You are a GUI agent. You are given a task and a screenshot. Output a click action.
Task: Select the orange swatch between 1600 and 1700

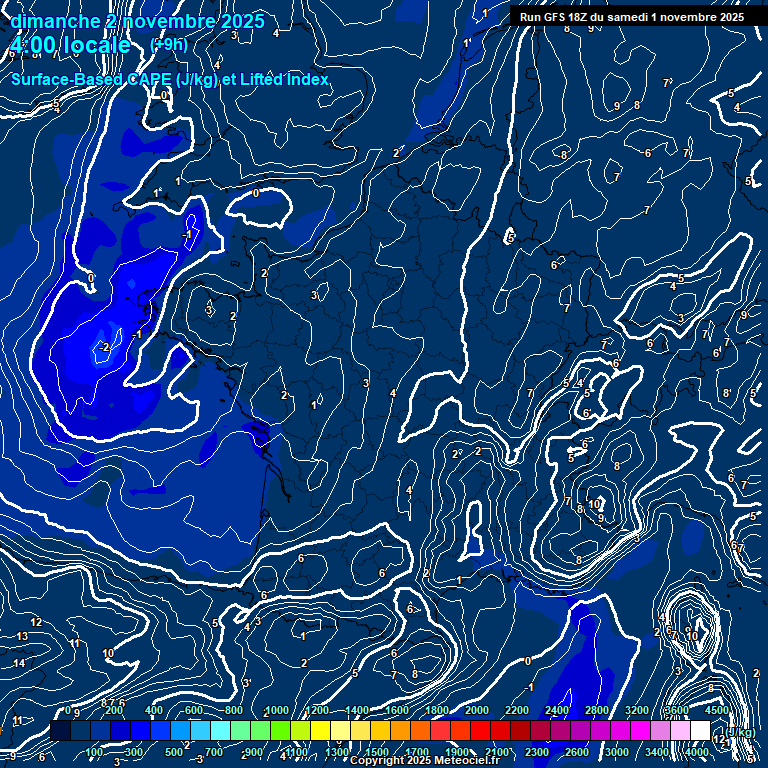(x=402, y=730)
